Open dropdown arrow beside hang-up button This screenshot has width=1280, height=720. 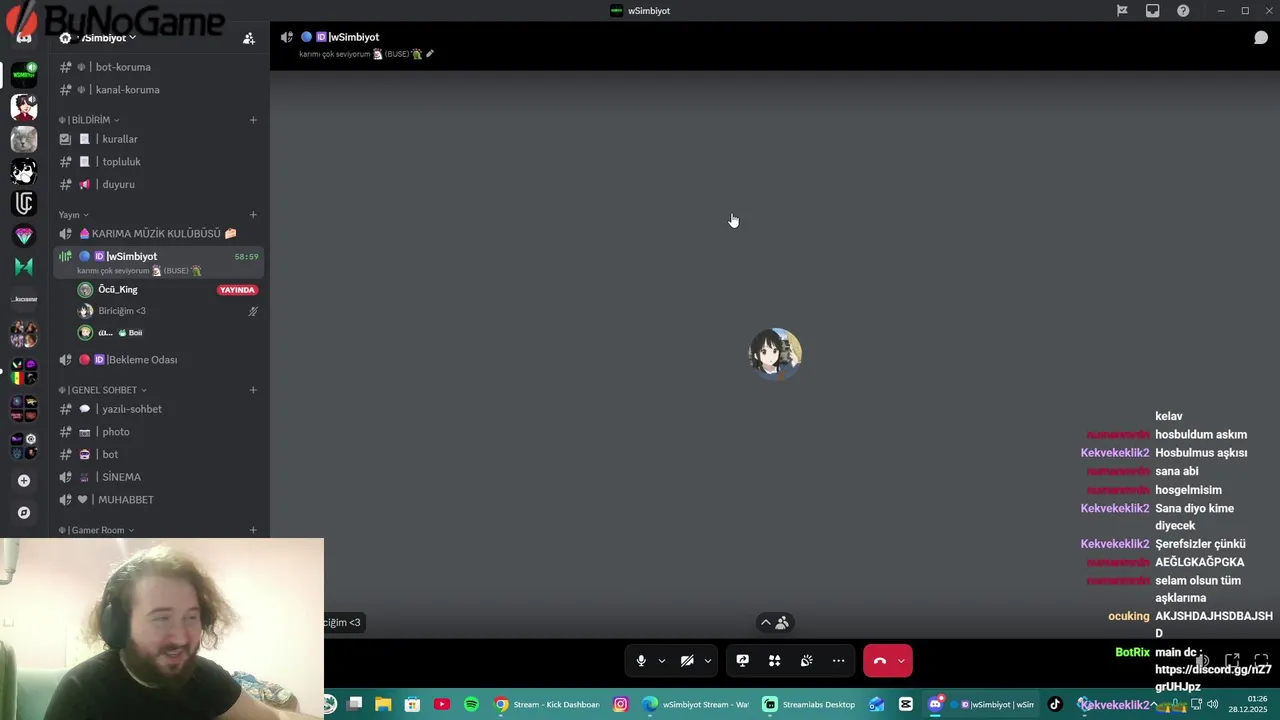(x=901, y=661)
